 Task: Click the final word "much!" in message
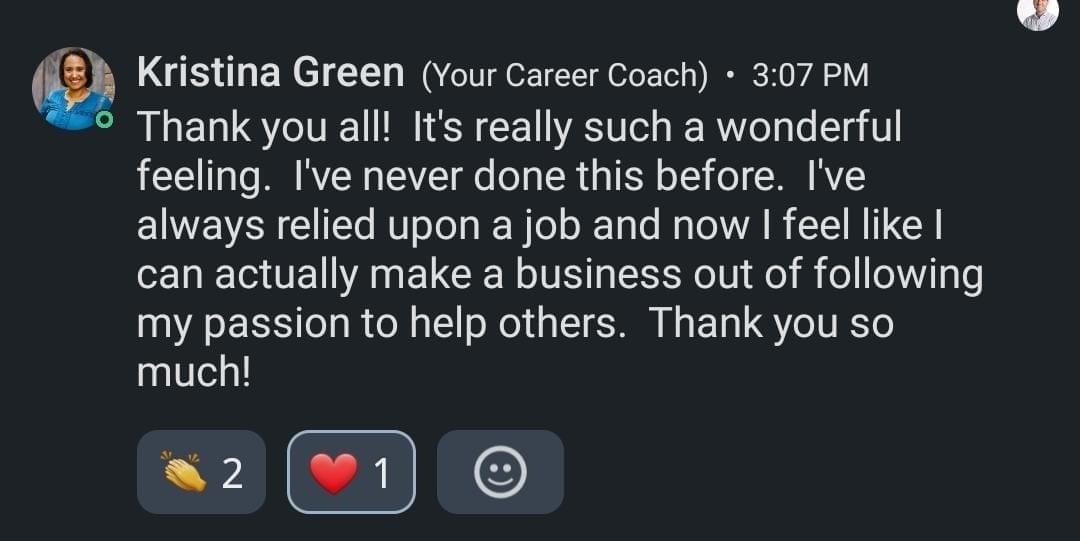pyautogui.click(x=193, y=374)
